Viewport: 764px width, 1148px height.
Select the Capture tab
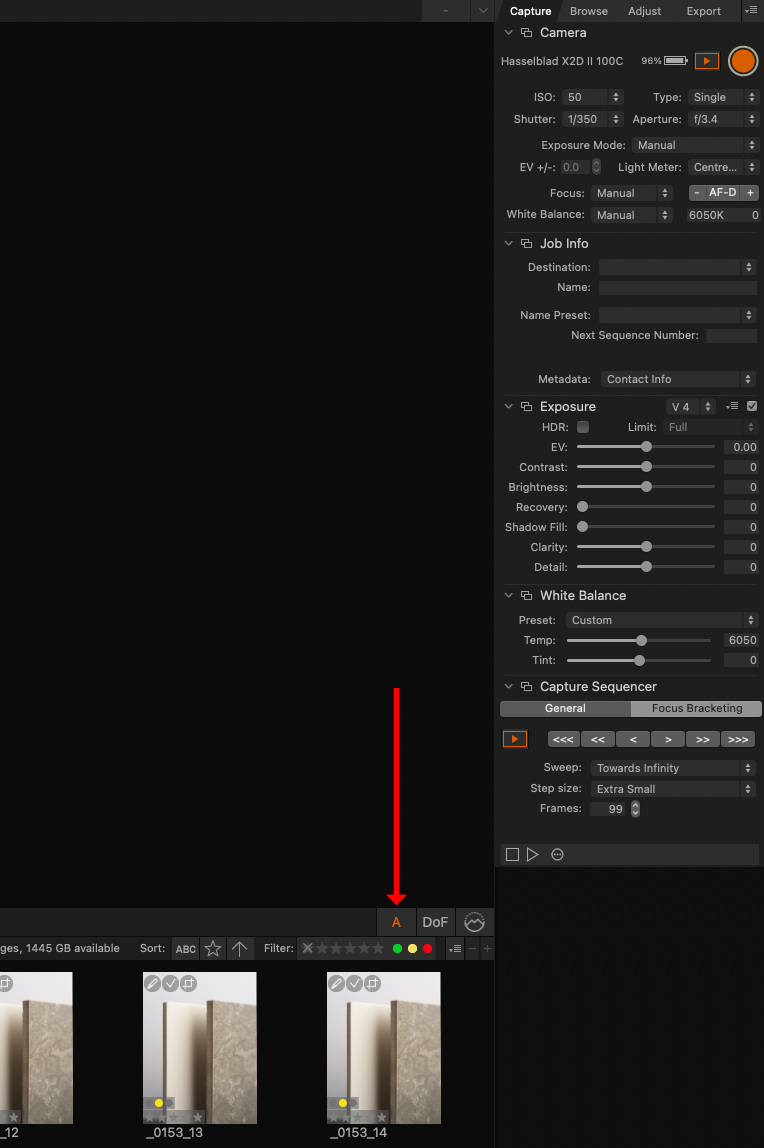point(531,11)
